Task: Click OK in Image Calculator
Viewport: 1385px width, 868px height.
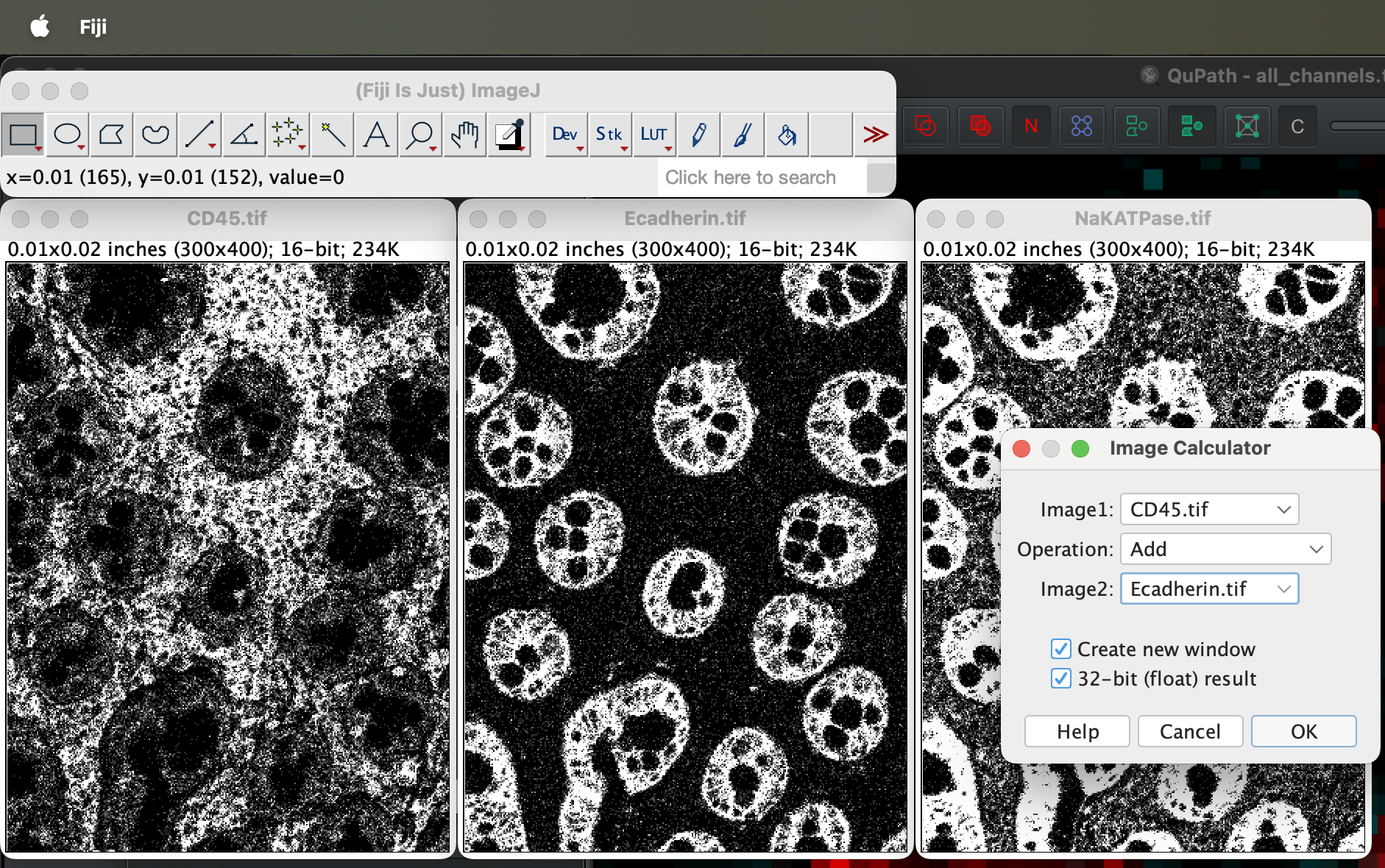Action: click(1303, 731)
